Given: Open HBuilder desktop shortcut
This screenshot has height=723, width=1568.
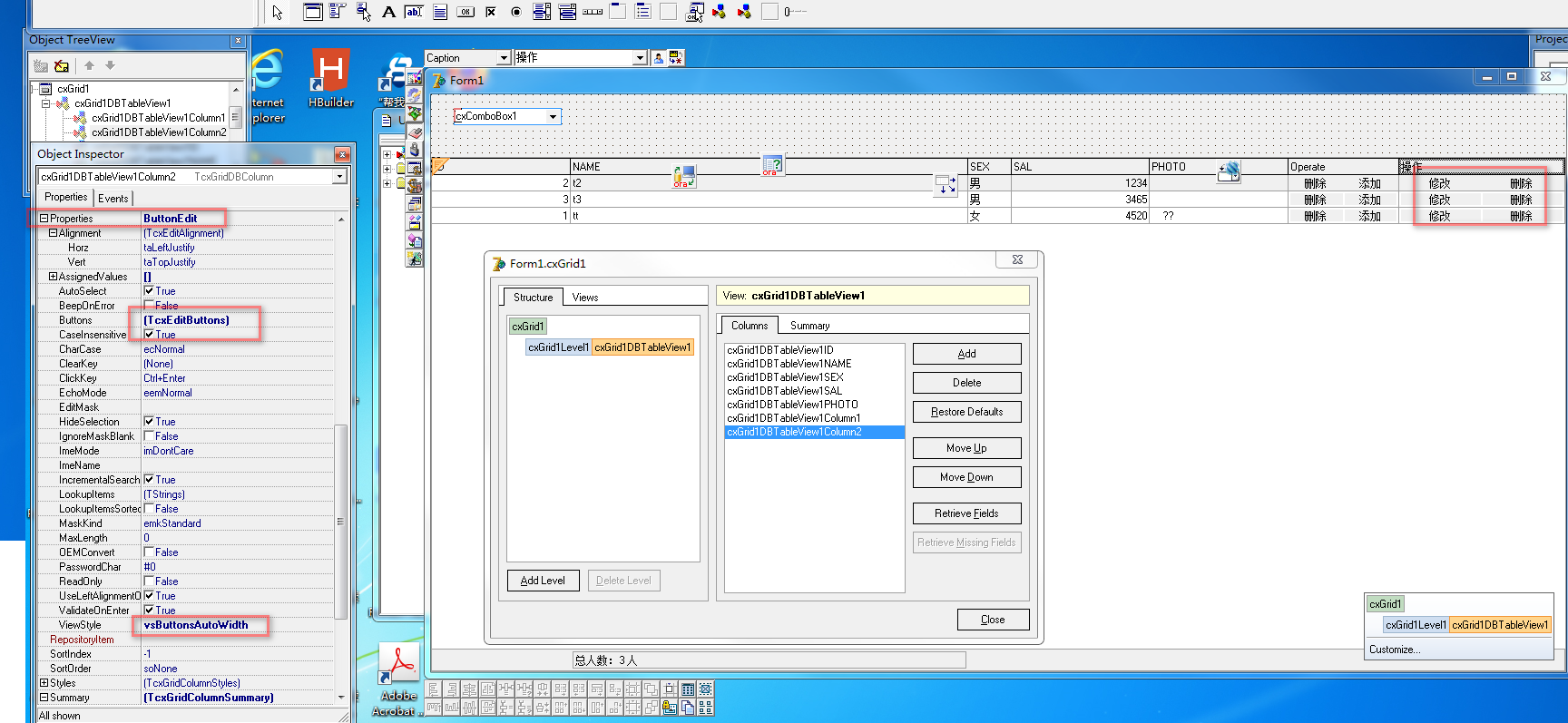Looking at the screenshot, I should (x=330, y=78).
